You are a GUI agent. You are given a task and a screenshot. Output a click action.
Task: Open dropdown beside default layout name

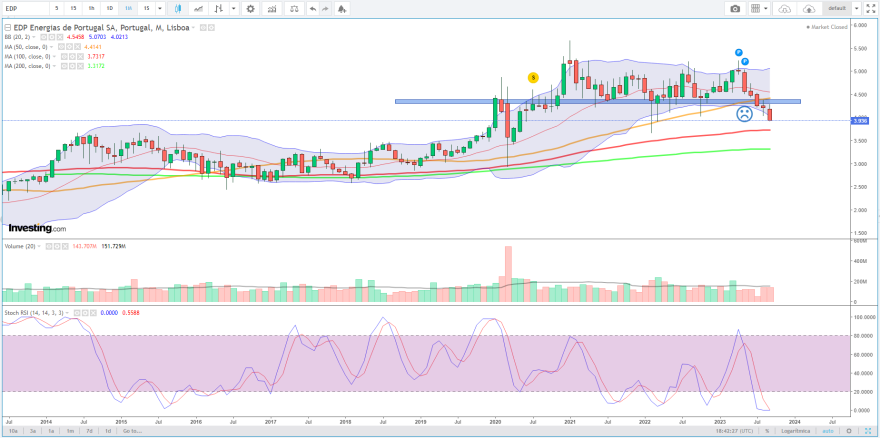(856, 8)
